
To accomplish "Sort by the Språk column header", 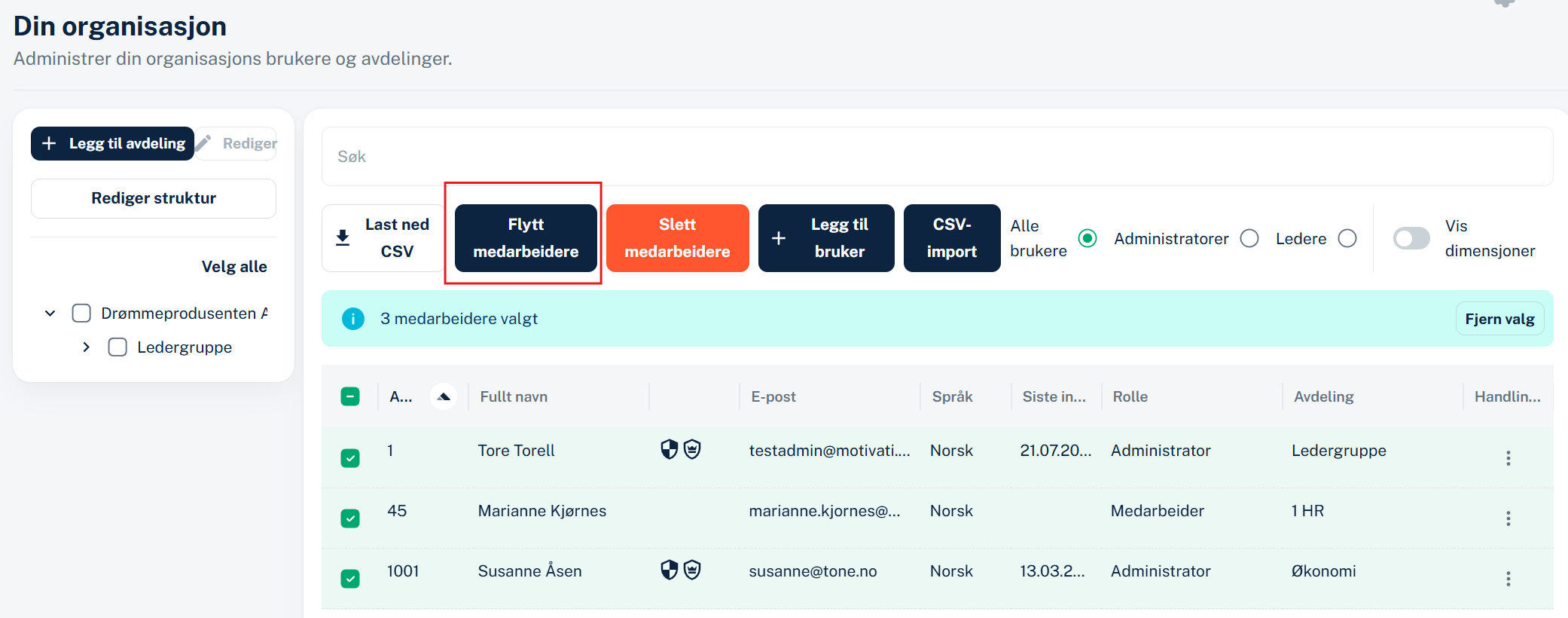I will tap(953, 396).
